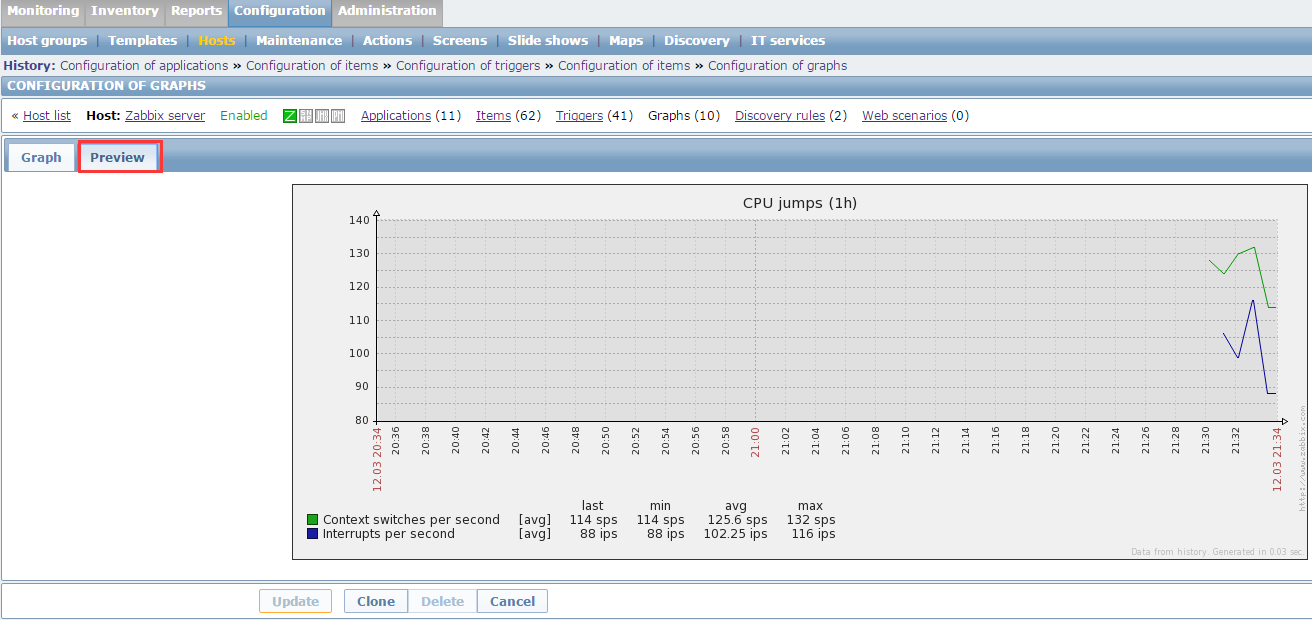Click the 102.25 ips average value

pos(735,534)
